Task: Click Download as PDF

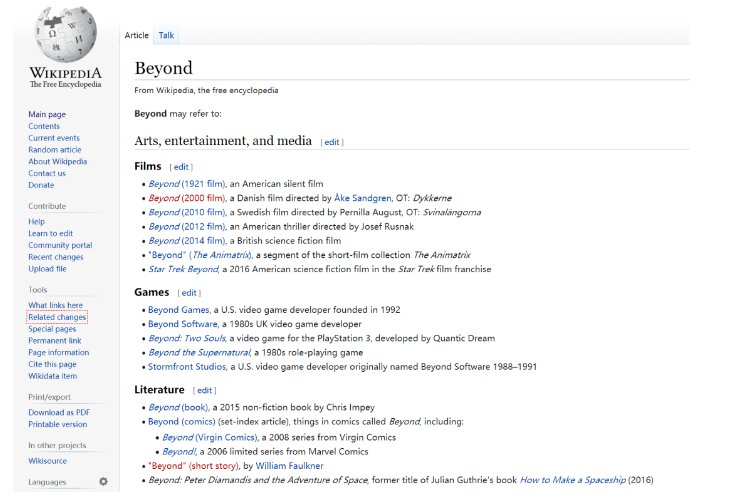Action: (x=59, y=412)
